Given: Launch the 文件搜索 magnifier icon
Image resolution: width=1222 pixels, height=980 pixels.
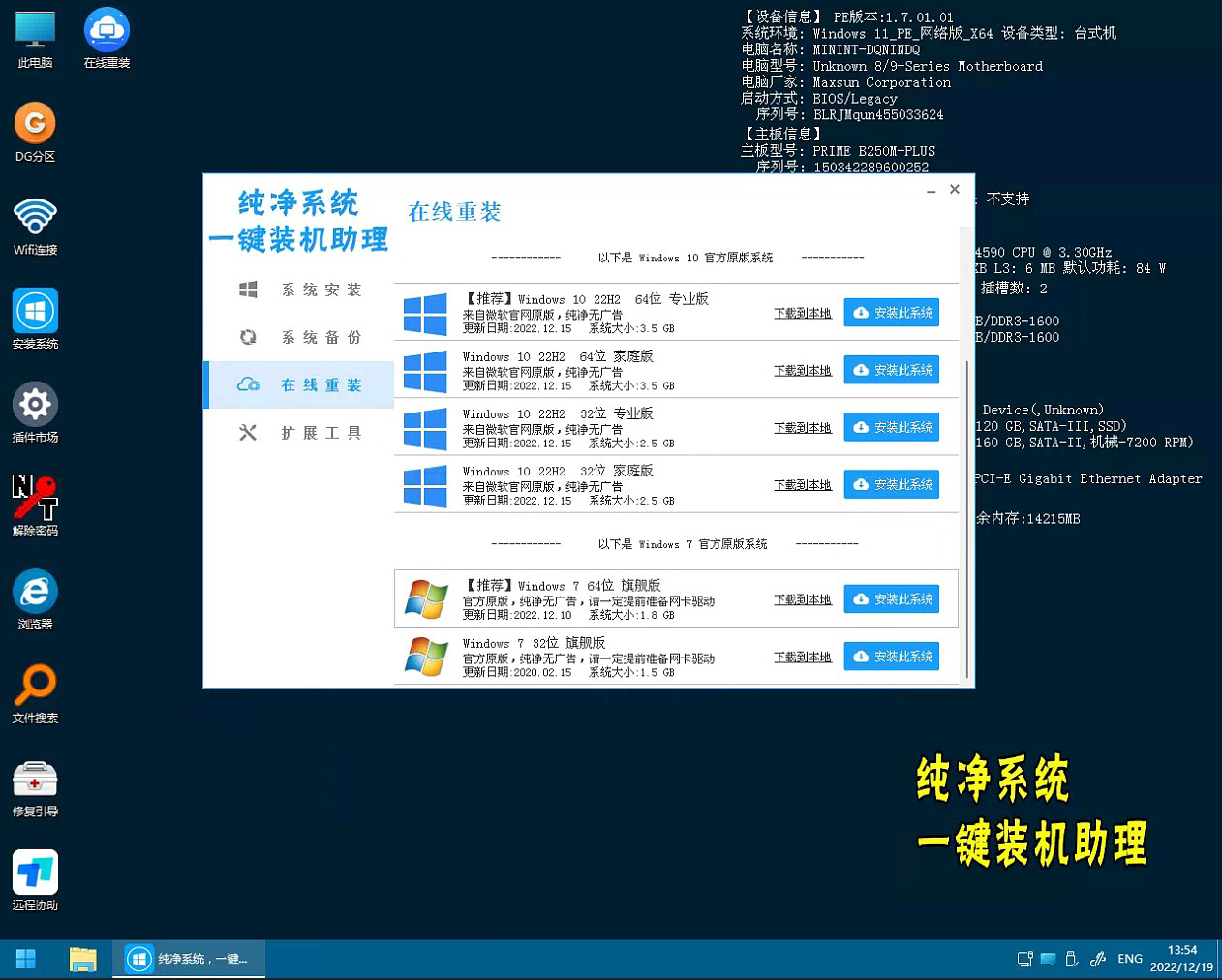Looking at the screenshot, I should tap(35, 694).
